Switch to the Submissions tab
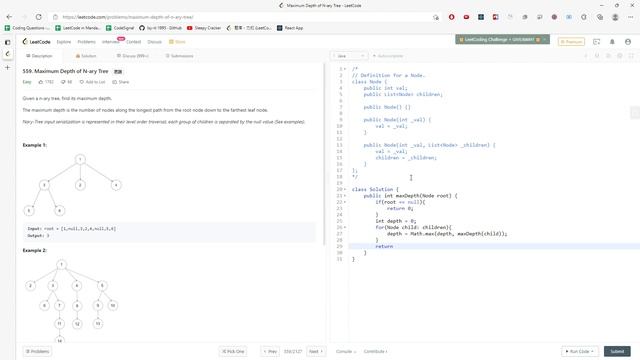Viewport: 640px width, 360px height. [180, 56]
